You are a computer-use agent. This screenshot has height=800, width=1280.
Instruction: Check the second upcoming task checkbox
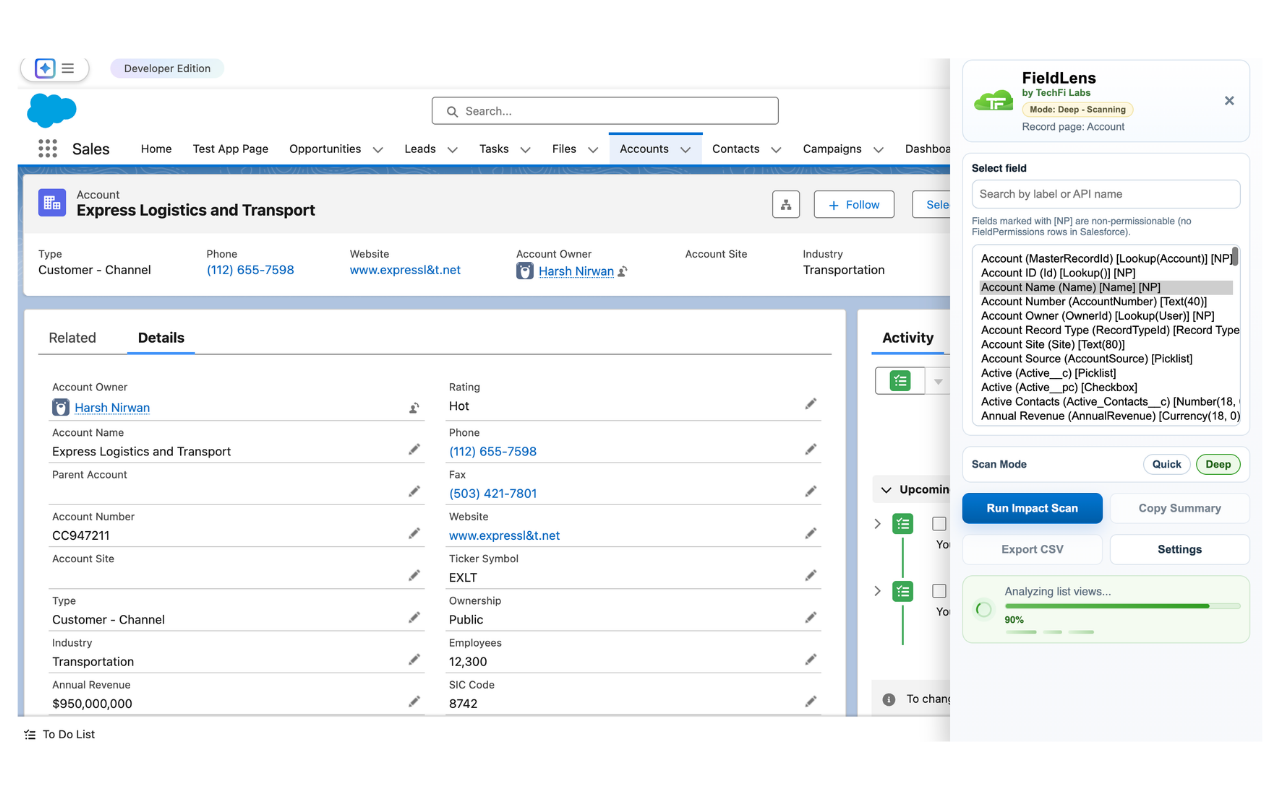(939, 591)
